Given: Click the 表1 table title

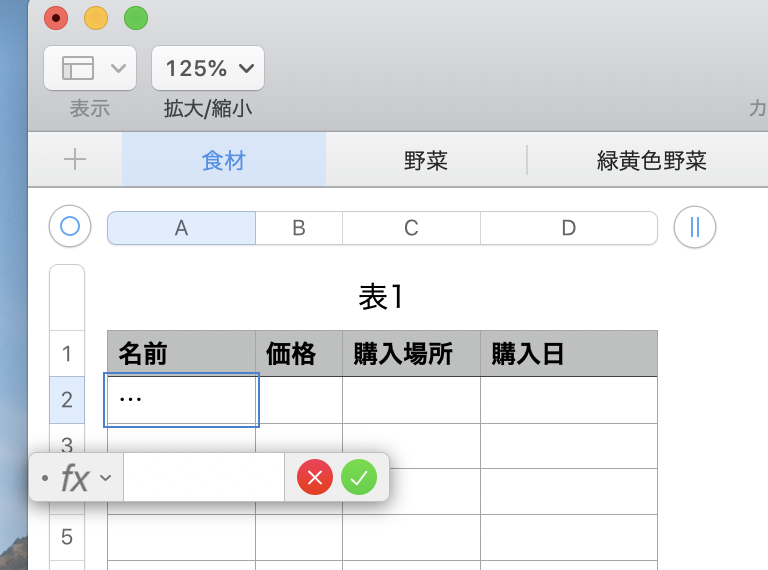Looking at the screenshot, I should click(380, 297).
